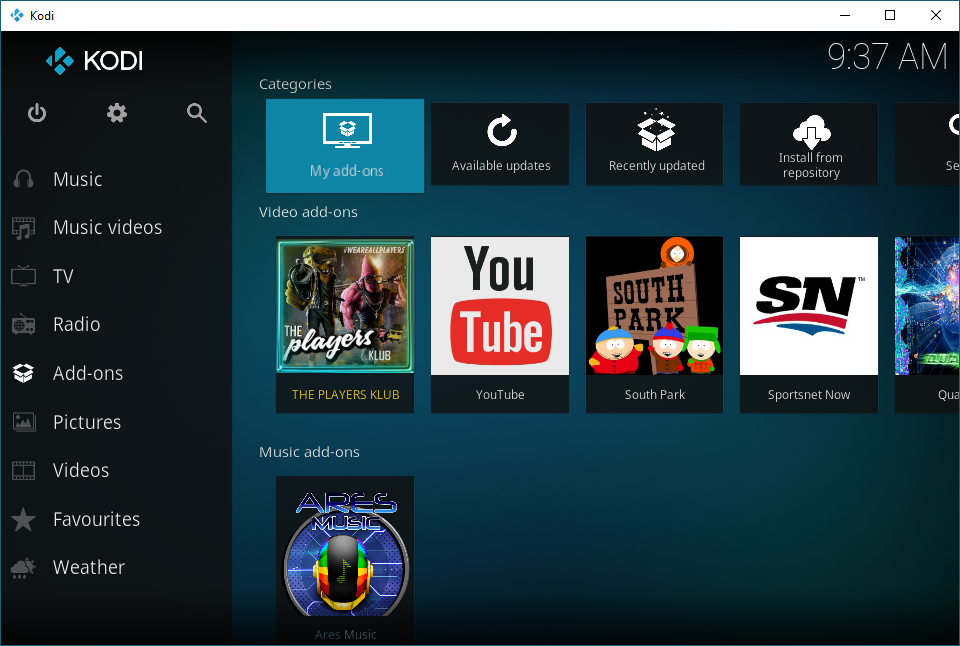
Task: Click the Favourites star icon
Action: tap(23, 519)
